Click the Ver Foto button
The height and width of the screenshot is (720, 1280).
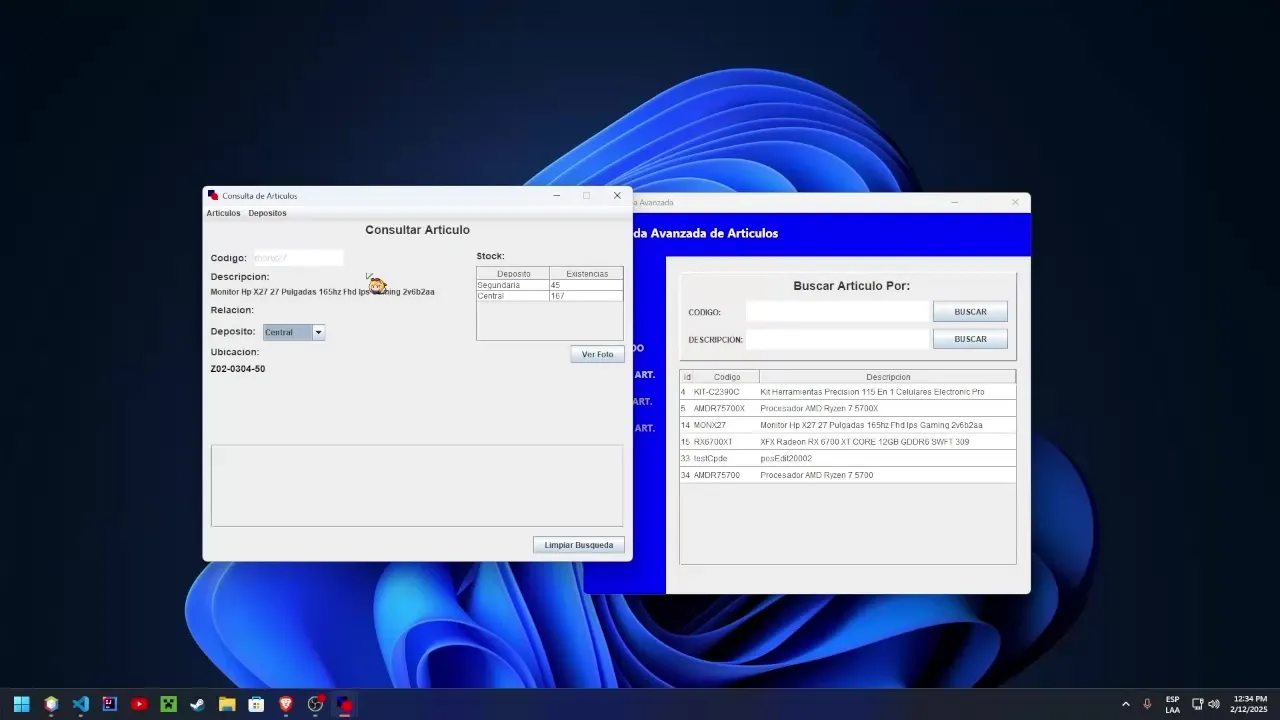[x=597, y=354]
